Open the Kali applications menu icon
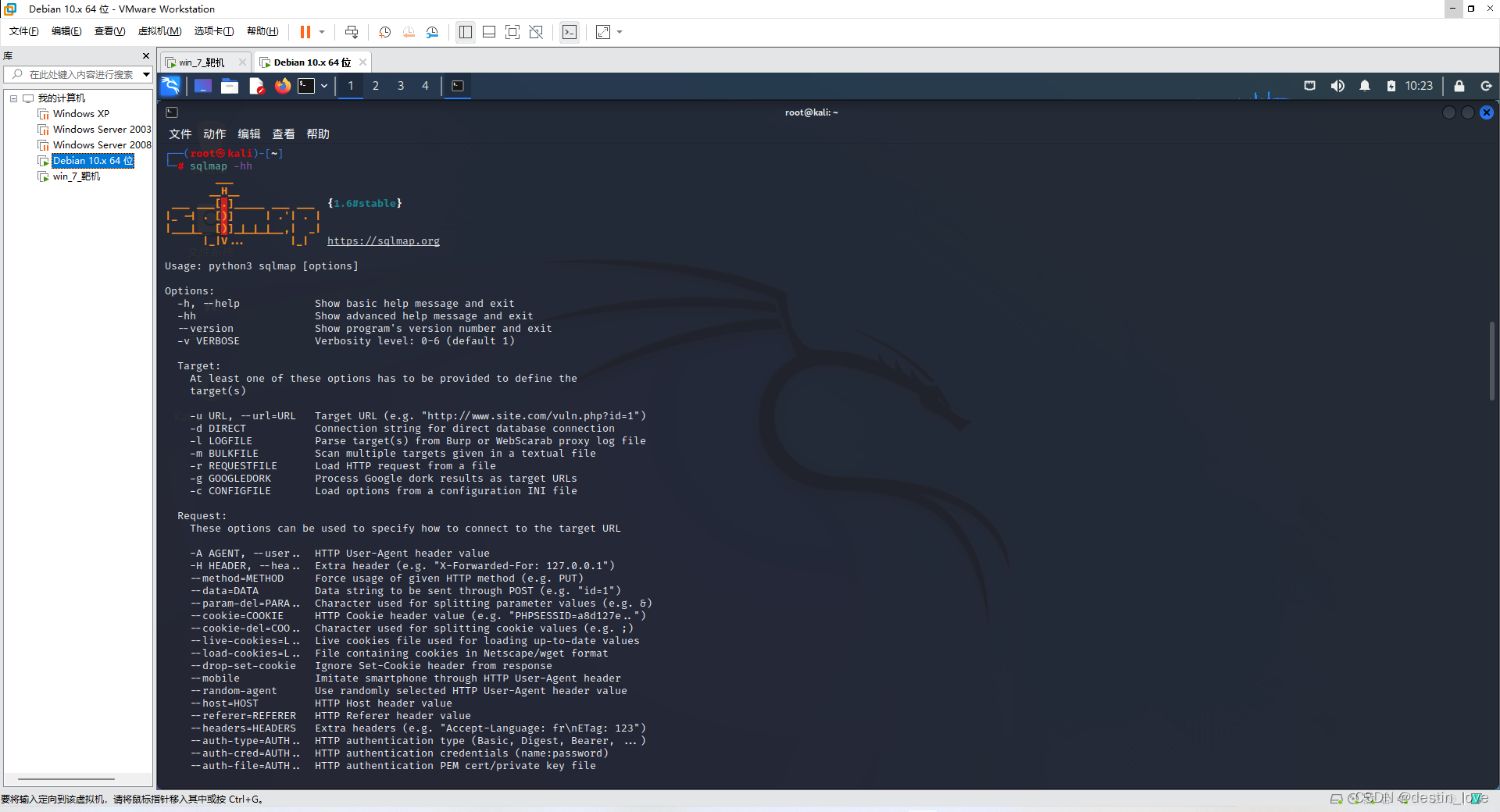The width and height of the screenshot is (1500, 812). 170,86
